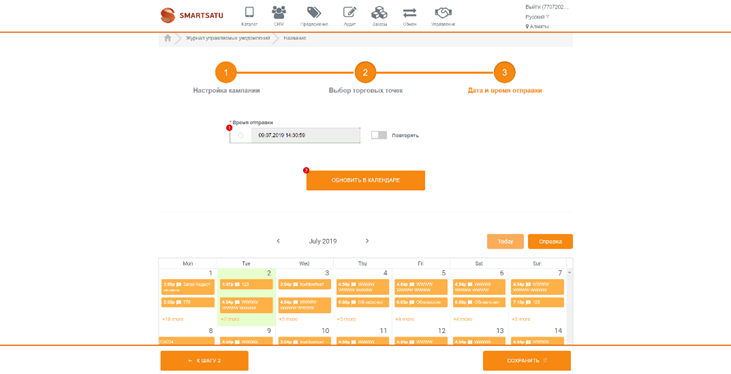Click the Сохранить button
The width and height of the screenshot is (731, 374).
(527, 361)
